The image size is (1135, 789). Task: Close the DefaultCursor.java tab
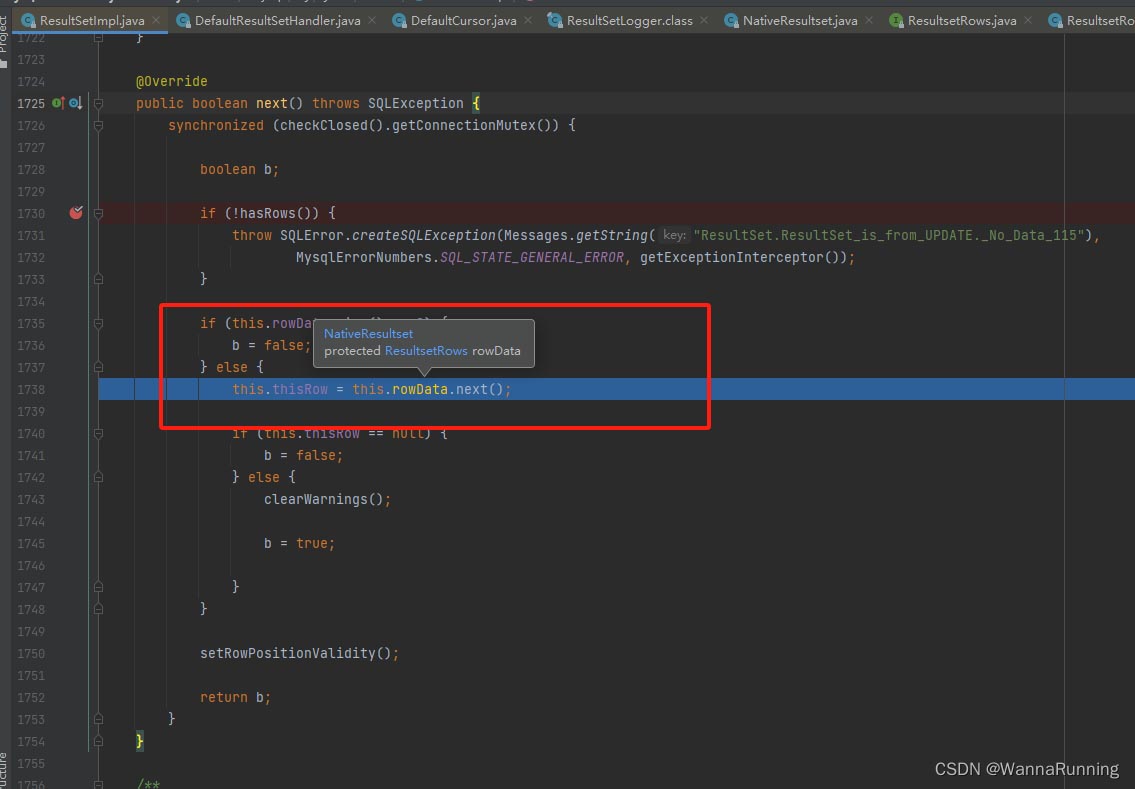tap(528, 20)
